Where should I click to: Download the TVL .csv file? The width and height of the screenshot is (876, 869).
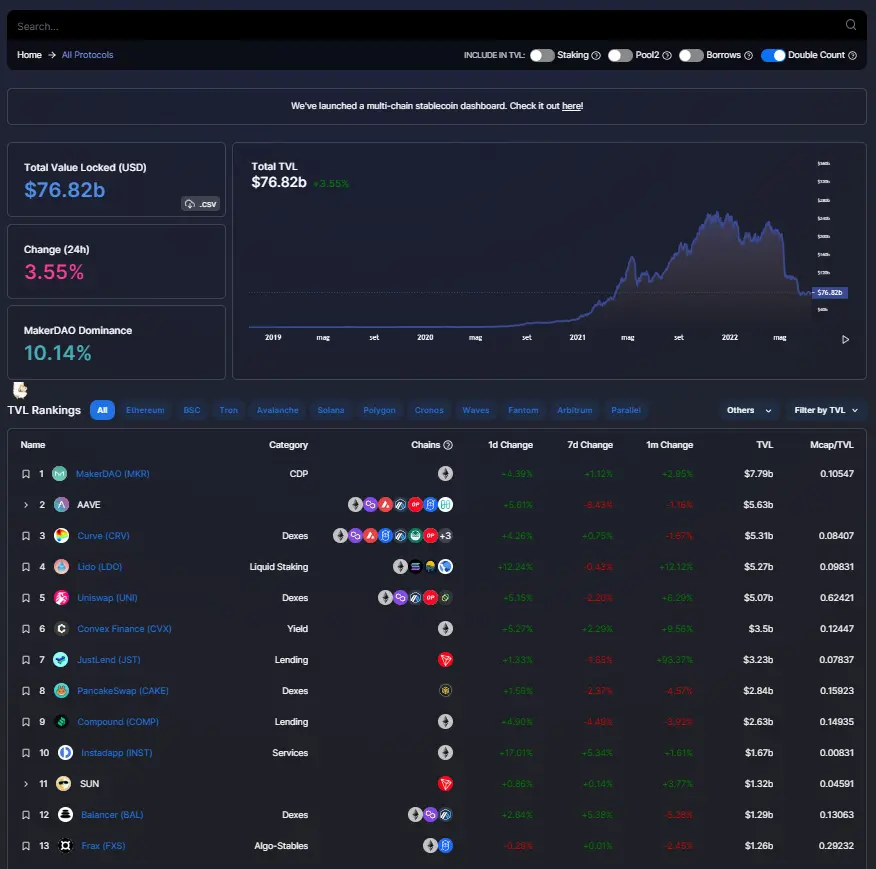pos(201,204)
